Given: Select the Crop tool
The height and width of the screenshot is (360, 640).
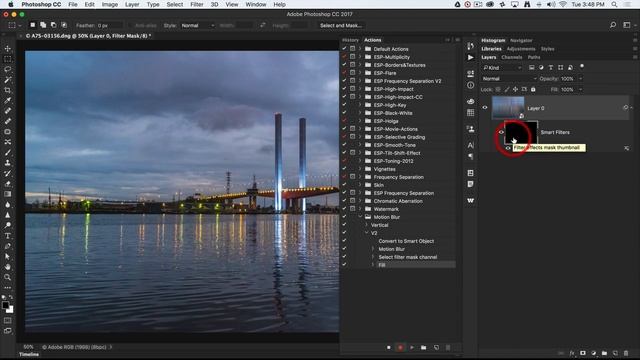Looking at the screenshot, I should point(7,90).
